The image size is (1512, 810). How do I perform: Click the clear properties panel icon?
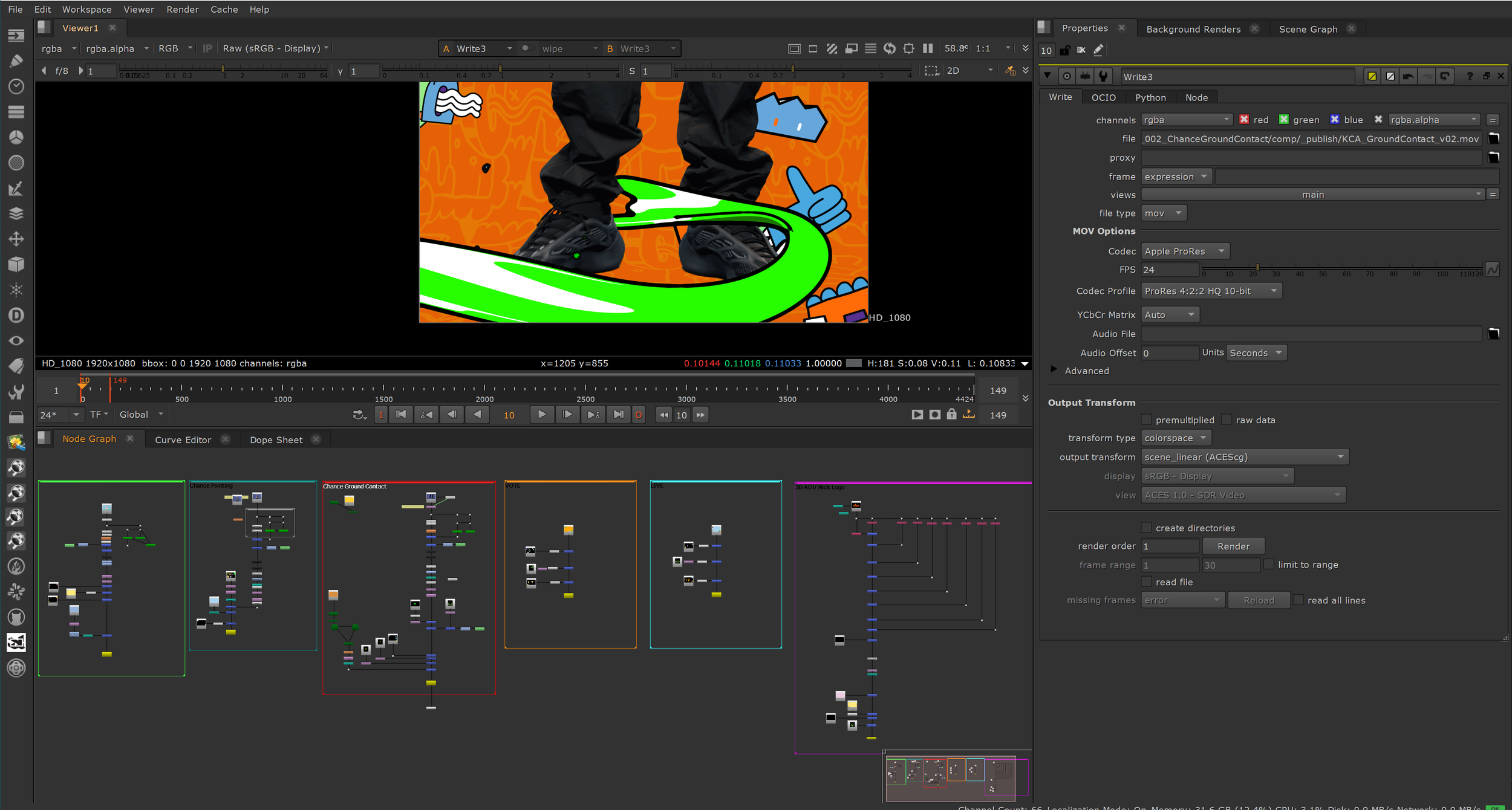(1081, 50)
